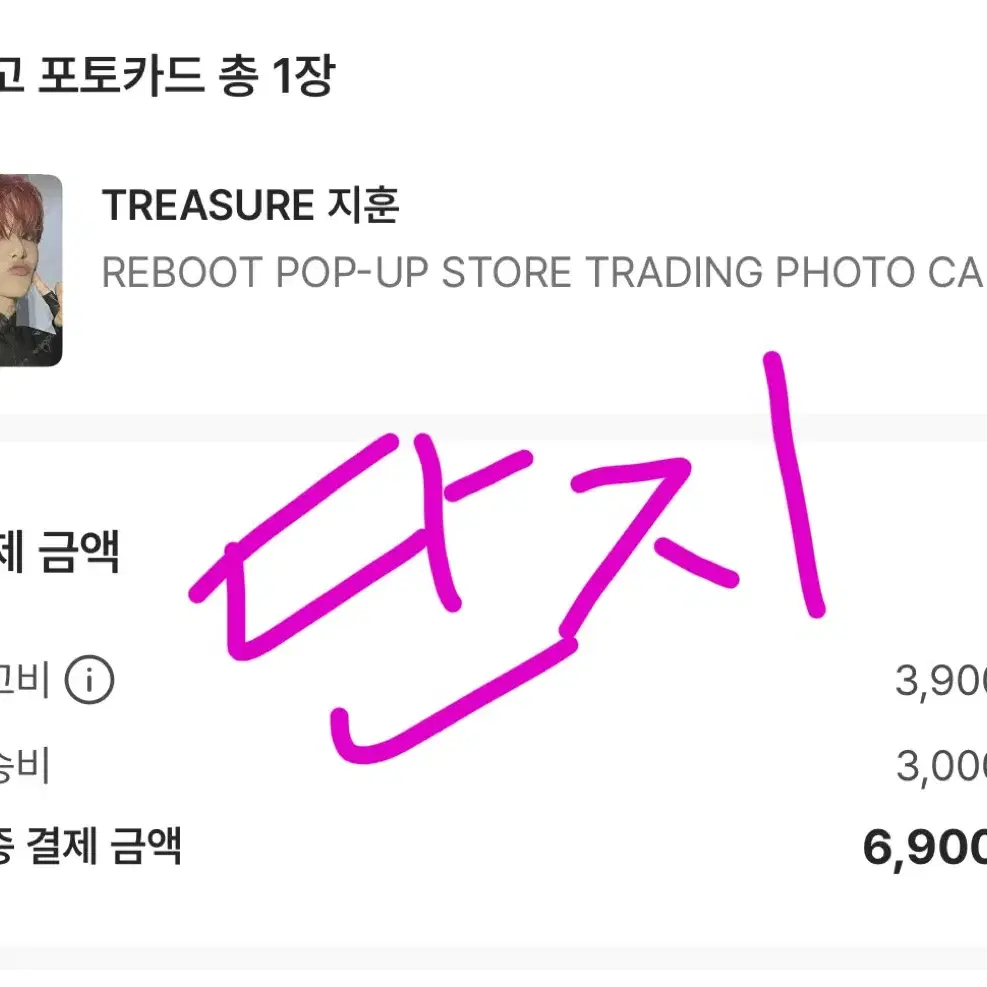Click the 결제 금액 section heading
Image resolution: width=987 pixels, height=987 pixels.
(x=60, y=551)
